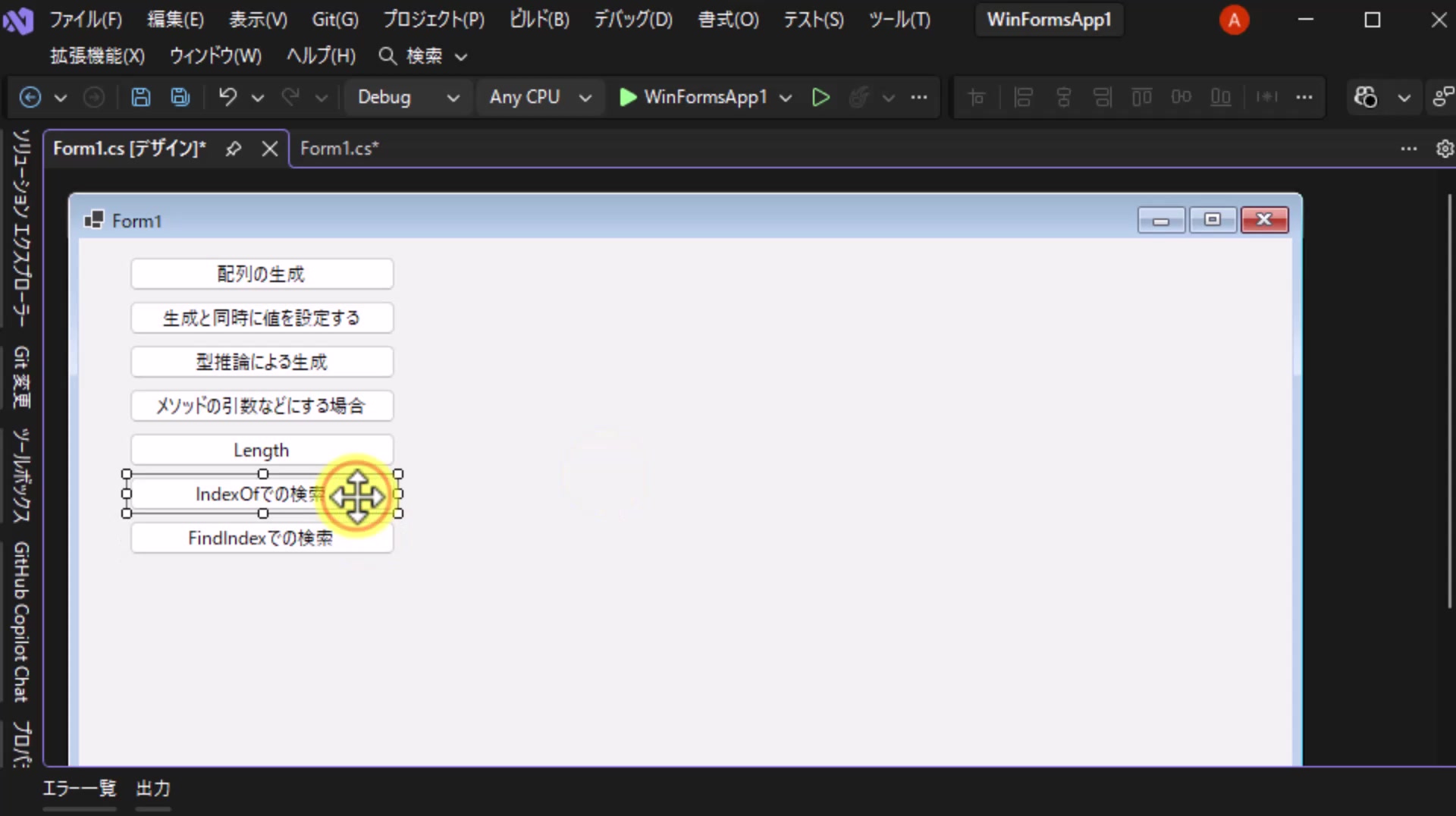Open the ファイル(F) menu
Image resolution: width=1456 pixels, height=816 pixels.
pyautogui.click(x=86, y=20)
